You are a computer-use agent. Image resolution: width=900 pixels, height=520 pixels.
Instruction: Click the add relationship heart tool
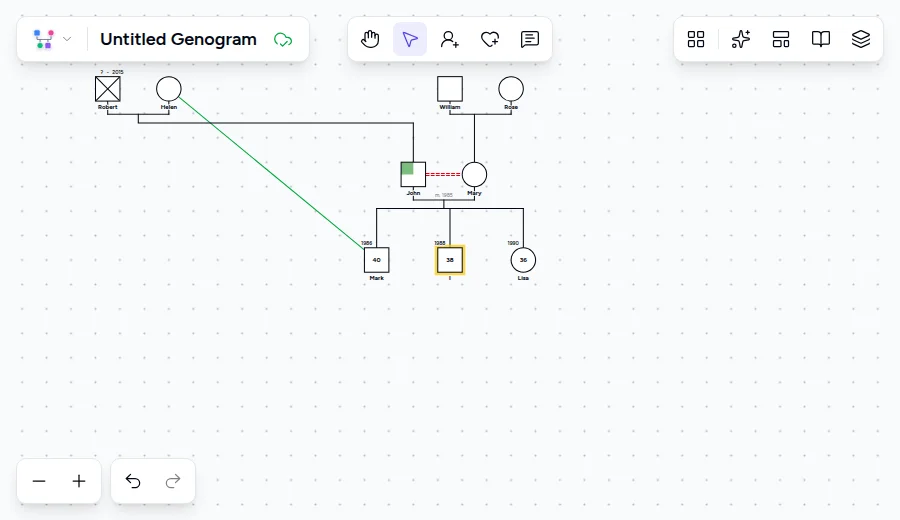click(490, 39)
